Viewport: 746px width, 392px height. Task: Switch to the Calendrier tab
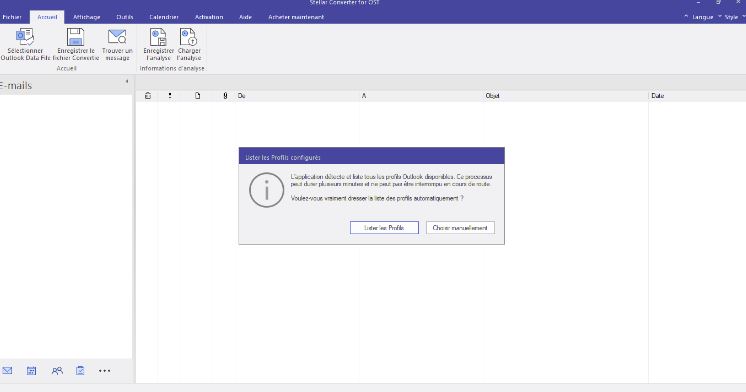(164, 17)
